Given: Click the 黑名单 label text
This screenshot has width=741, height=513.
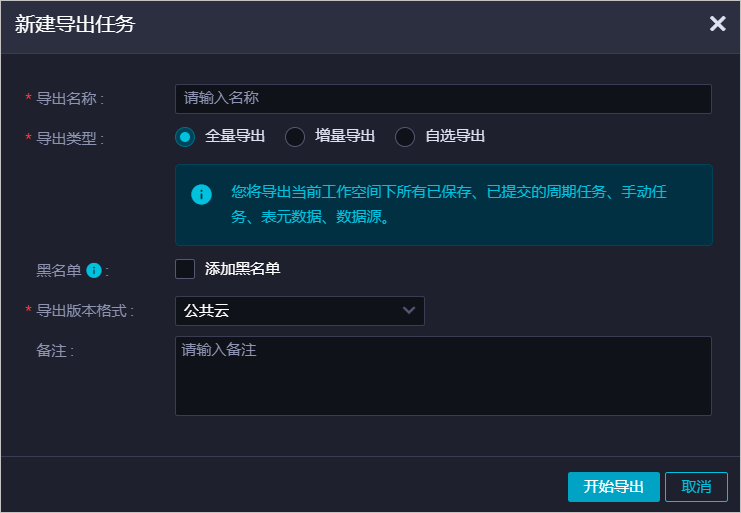Looking at the screenshot, I should (60, 270).
